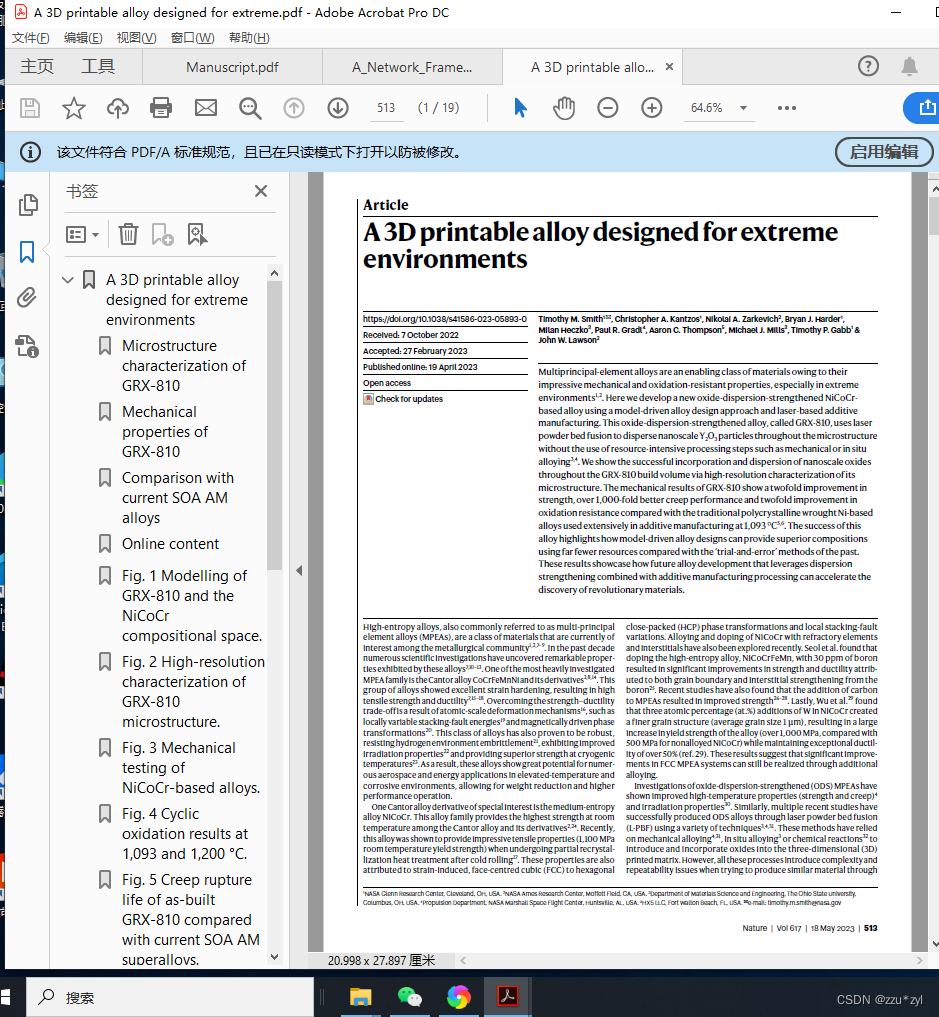Select Fig. 5 Creep rupture life bookmark

(x=191, y=920)
